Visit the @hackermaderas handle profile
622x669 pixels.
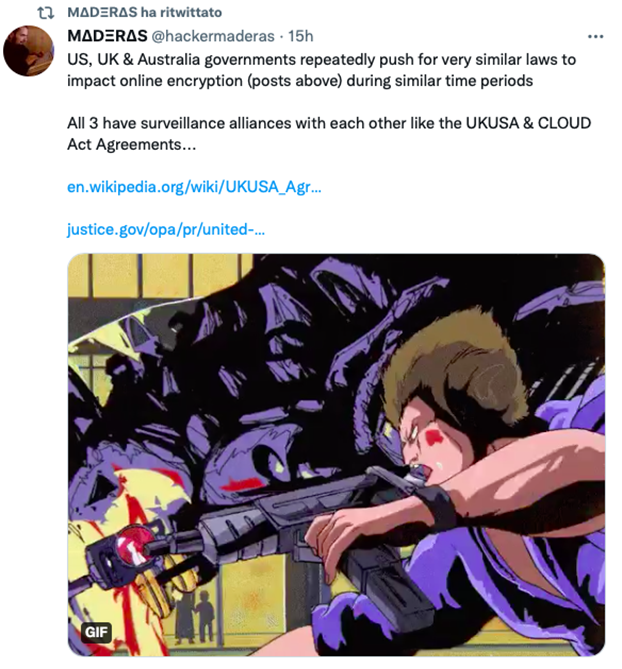pyautogui.click(x=213, y=36)
